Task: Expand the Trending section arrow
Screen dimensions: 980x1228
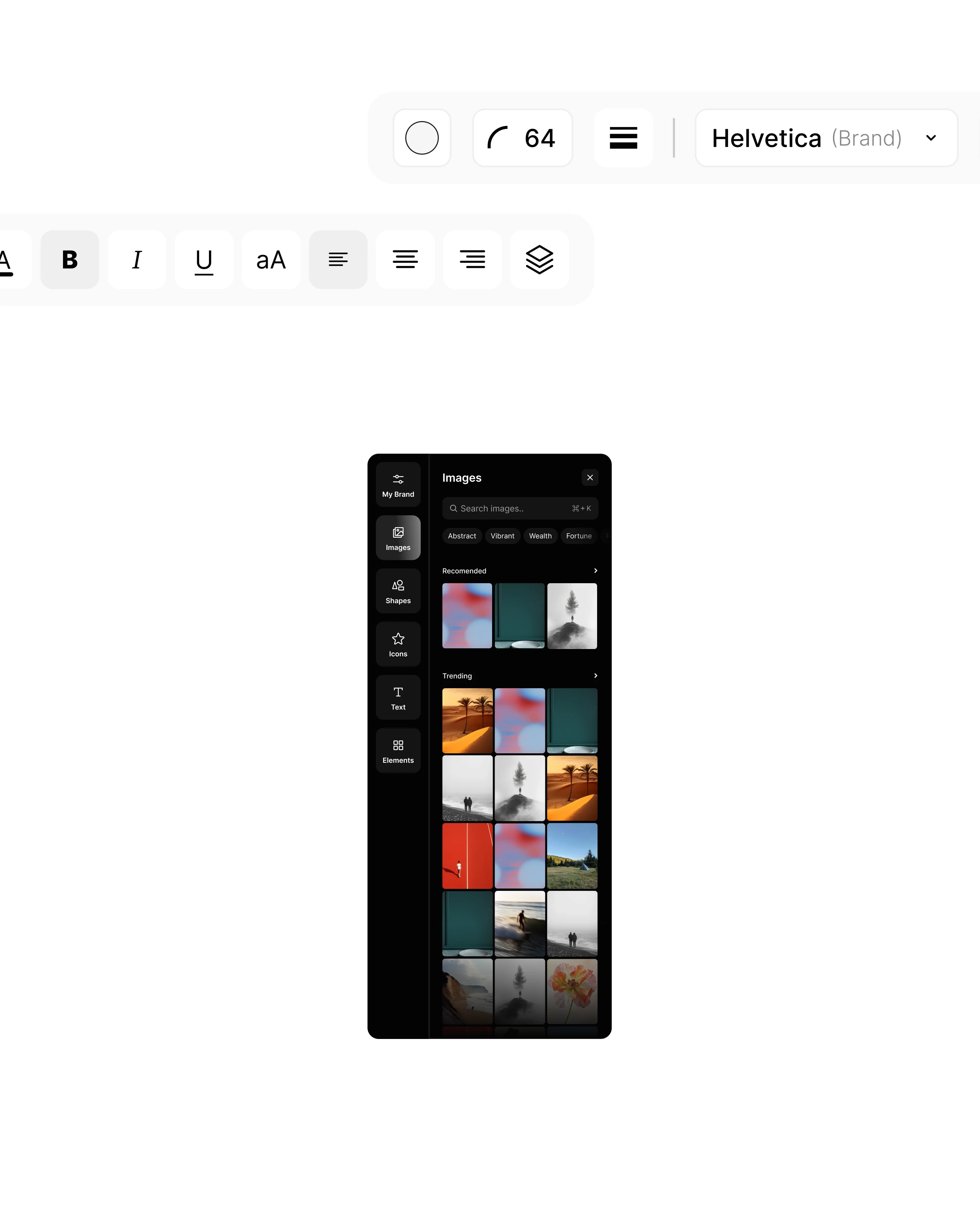Action: 595,676
